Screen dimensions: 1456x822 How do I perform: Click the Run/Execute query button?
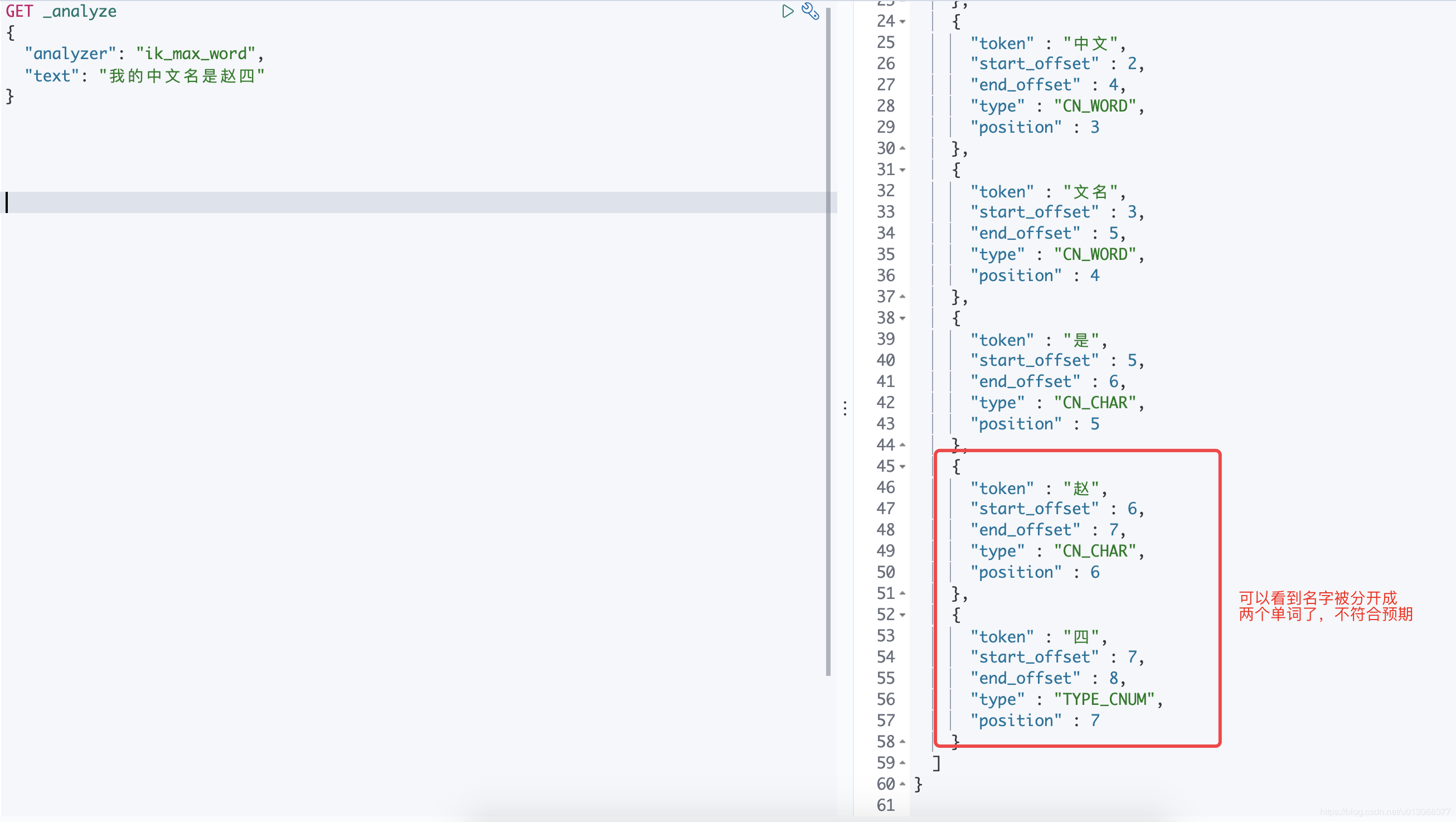coord(788,10)
